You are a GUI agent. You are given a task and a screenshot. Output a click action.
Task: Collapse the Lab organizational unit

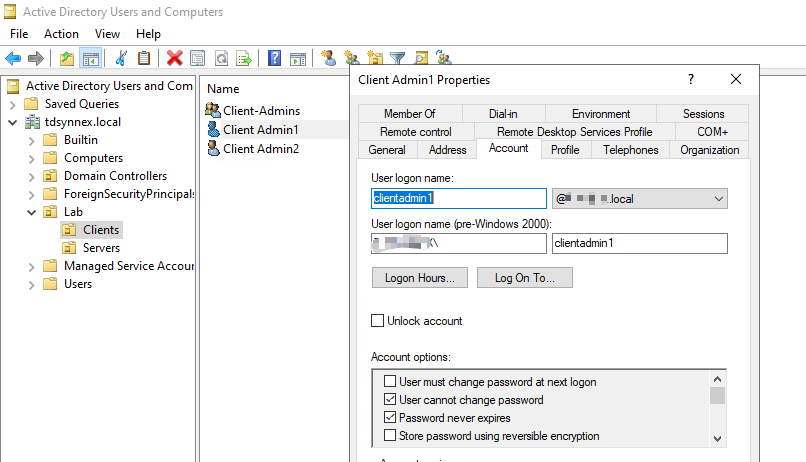point(31,212)
